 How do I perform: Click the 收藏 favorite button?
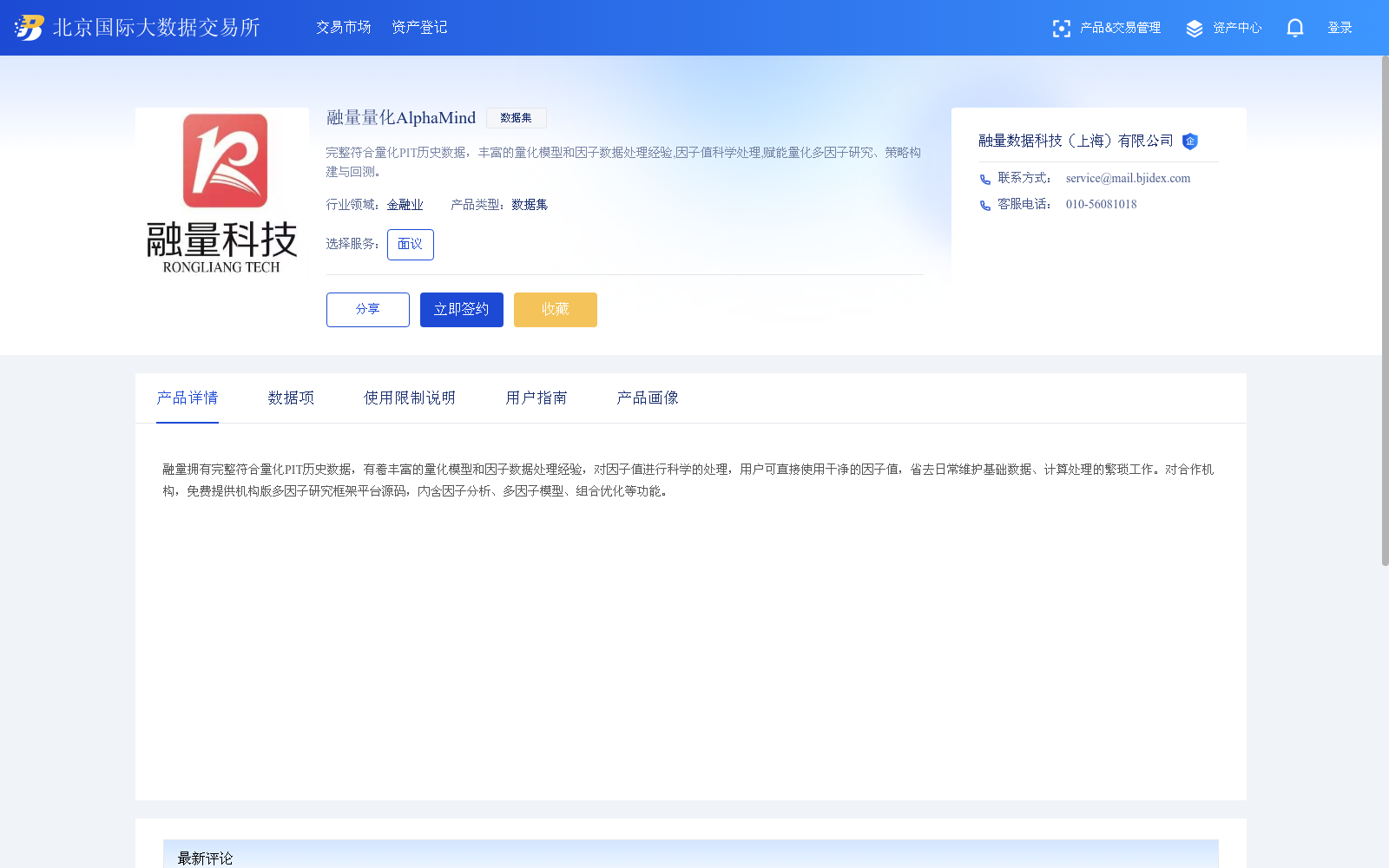tap(556, 310)
